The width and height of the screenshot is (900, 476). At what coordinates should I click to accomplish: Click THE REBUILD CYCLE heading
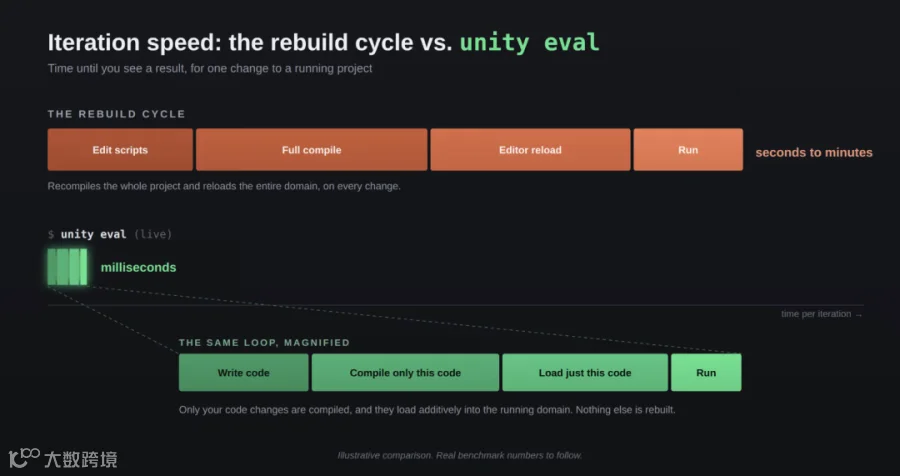[117, 114]
